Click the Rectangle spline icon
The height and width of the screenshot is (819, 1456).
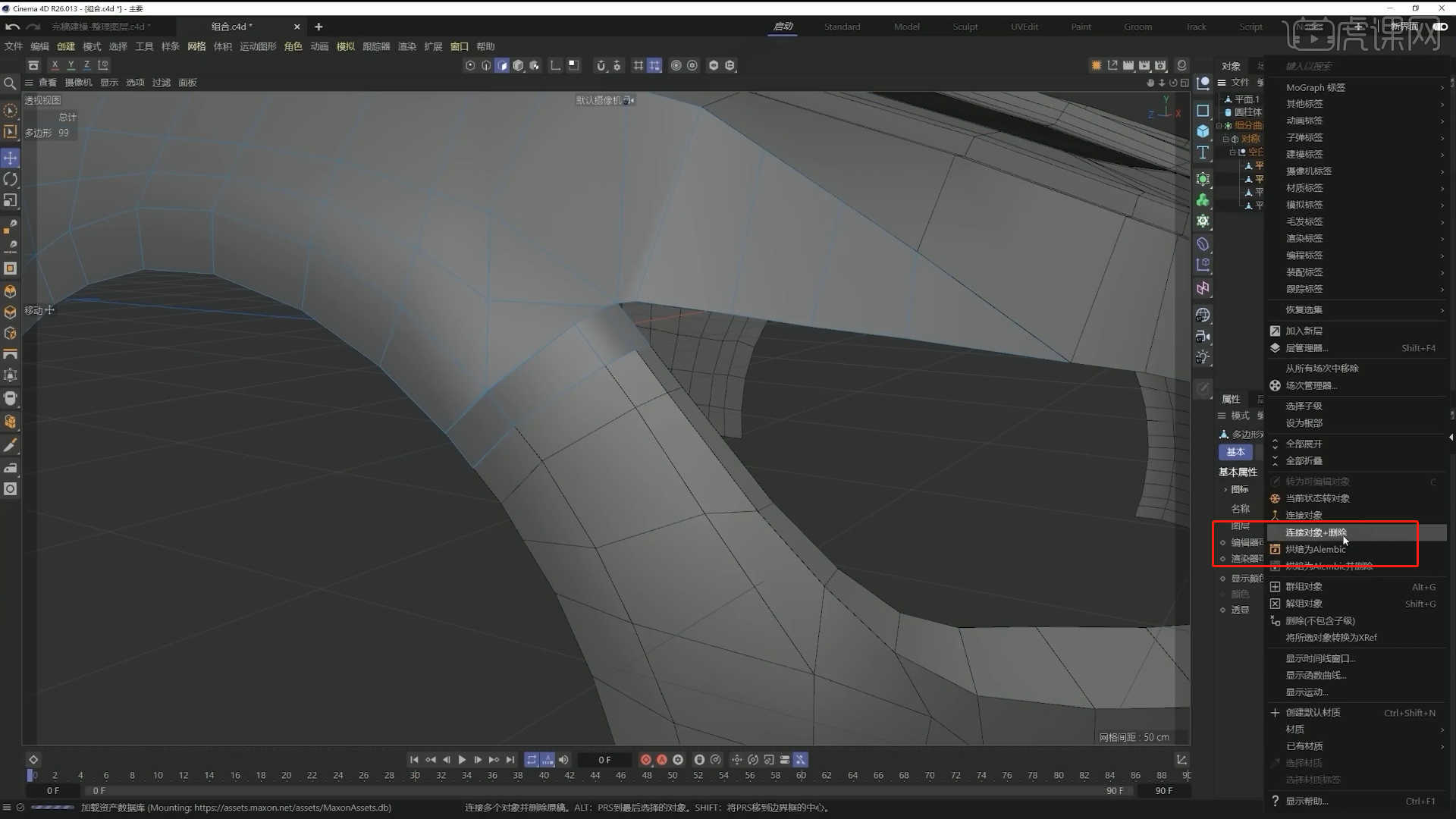(x=1203, y=111)
